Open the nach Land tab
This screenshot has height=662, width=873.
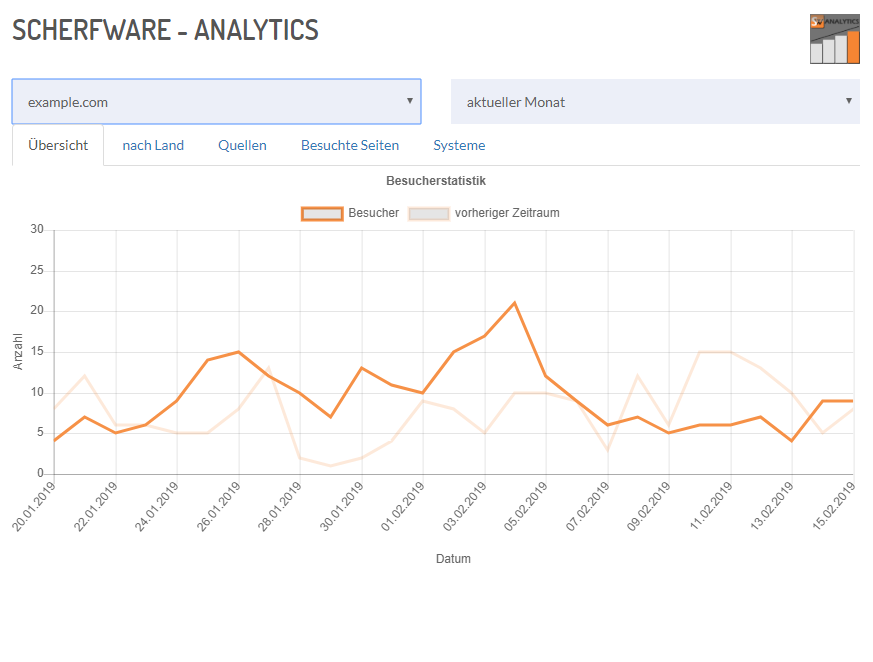point(153,145)
